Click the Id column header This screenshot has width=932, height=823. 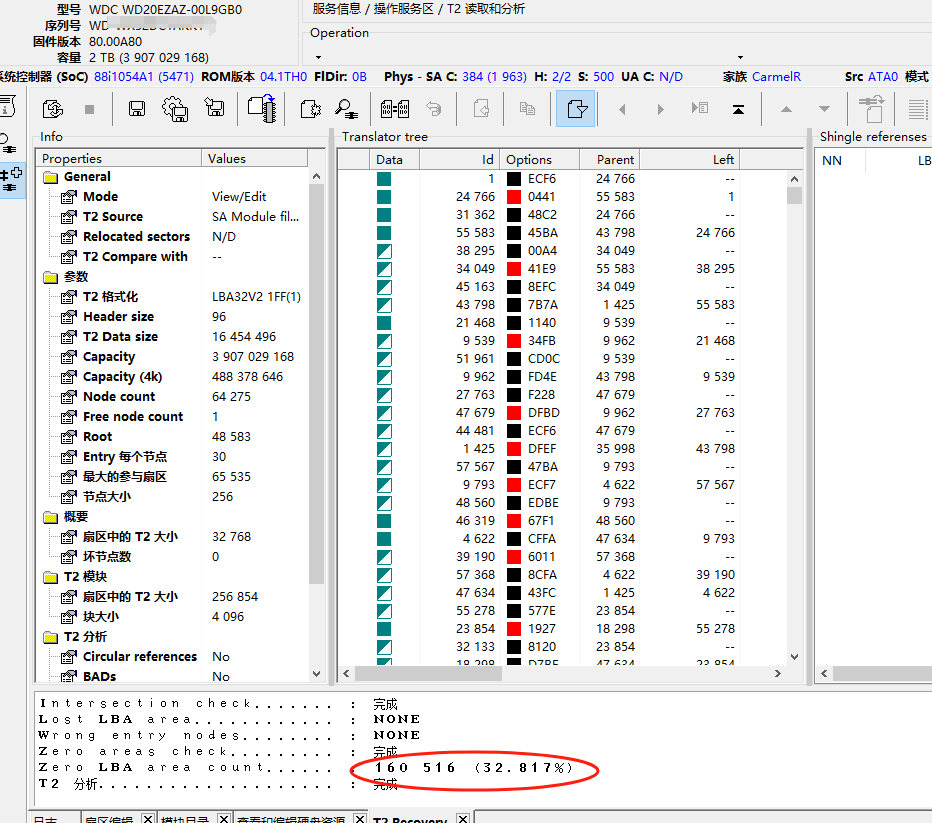pyautogui.click(x=459, y=159)
